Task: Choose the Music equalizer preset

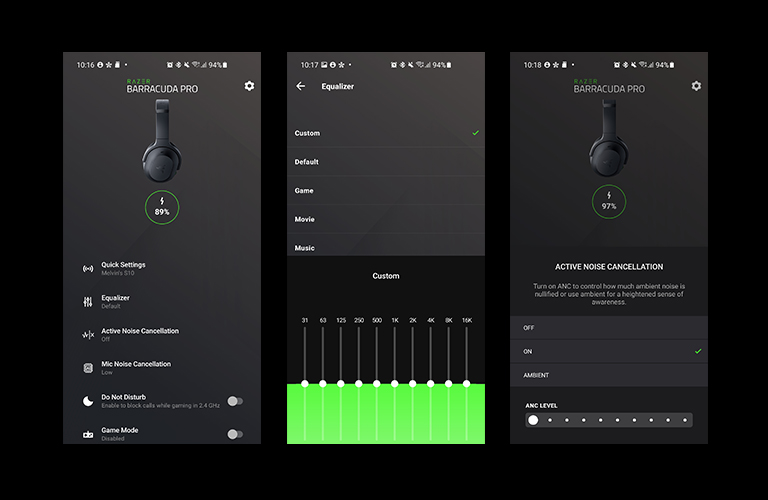Action: click(x=386, y=245)
